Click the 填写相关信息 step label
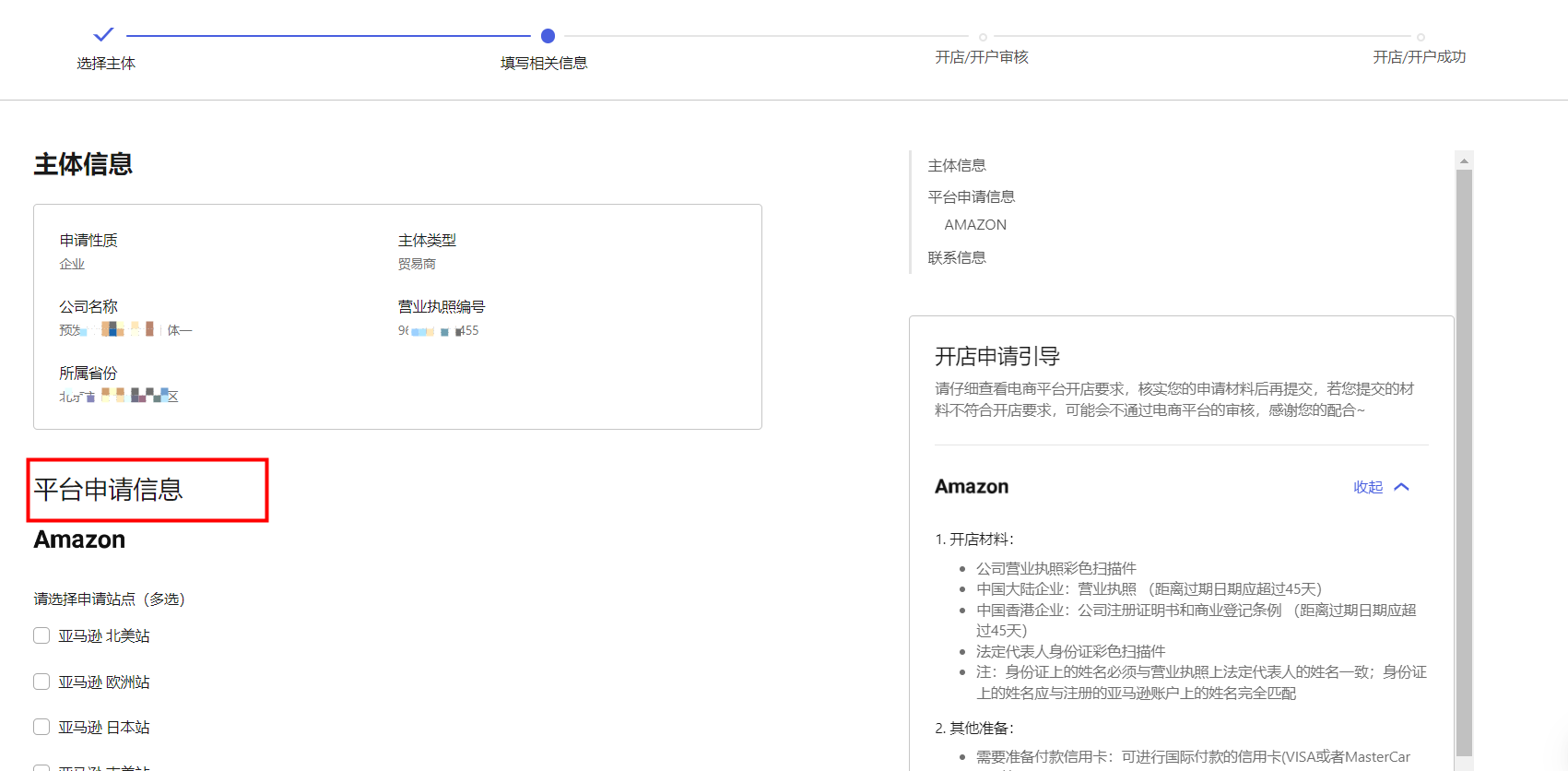This screenshot has height=771, width=1568. tap(544, 64)
